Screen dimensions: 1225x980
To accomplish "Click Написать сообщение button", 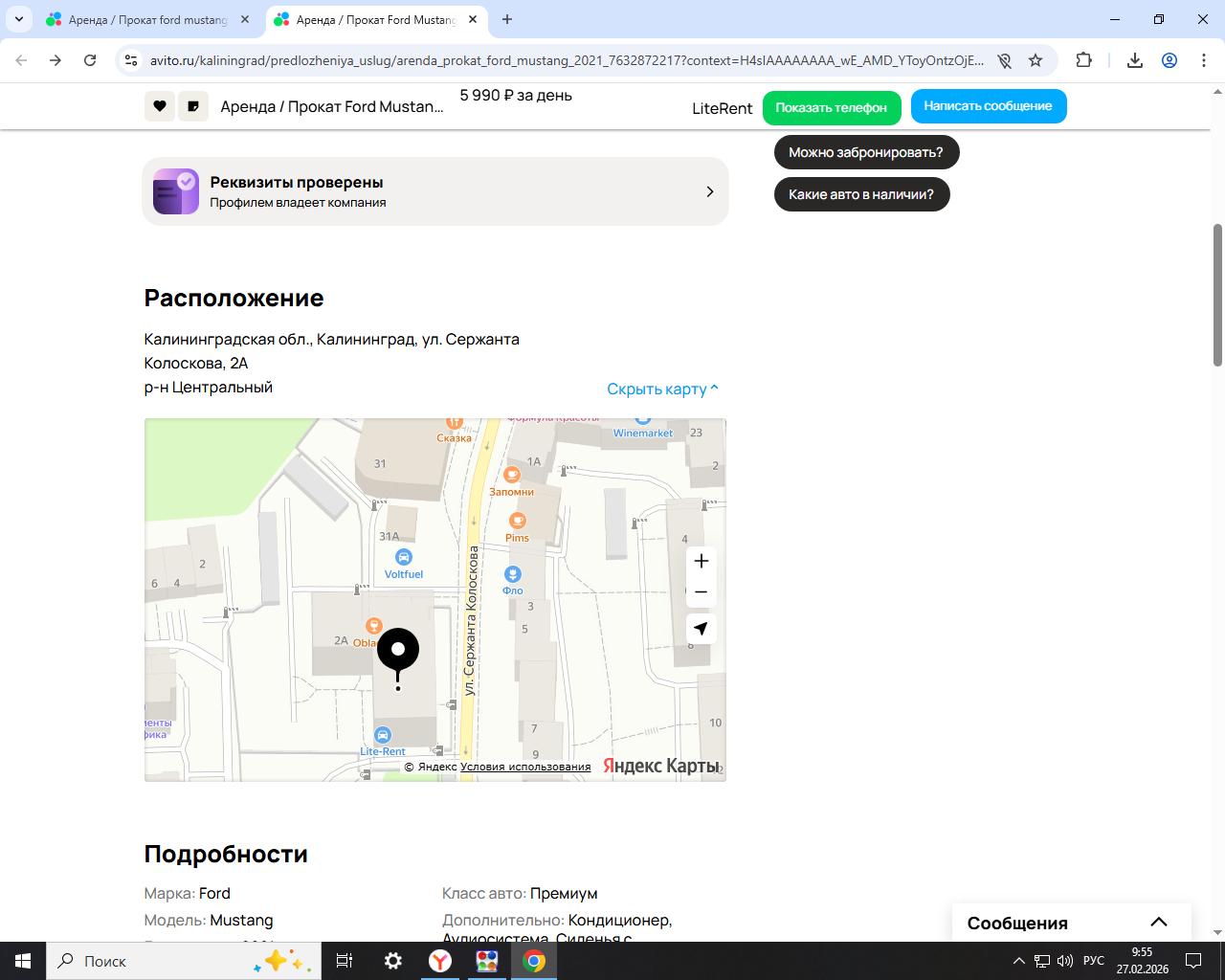I will [x=989, y=106].
